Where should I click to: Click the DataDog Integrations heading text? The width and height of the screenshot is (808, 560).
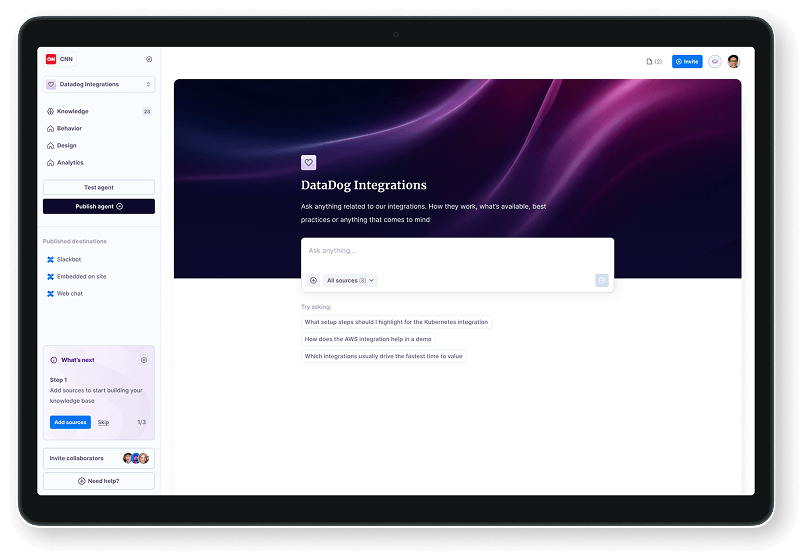[364, 185]
